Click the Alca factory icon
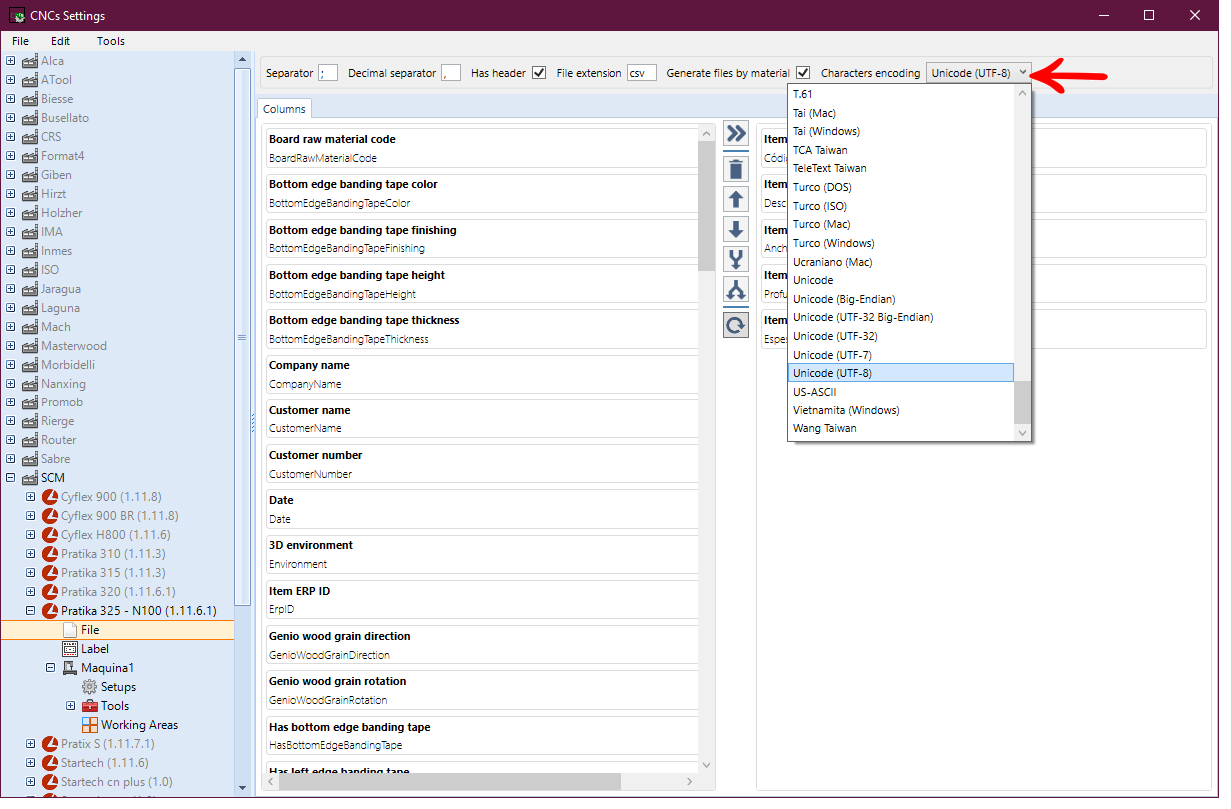 pos(30,61)
